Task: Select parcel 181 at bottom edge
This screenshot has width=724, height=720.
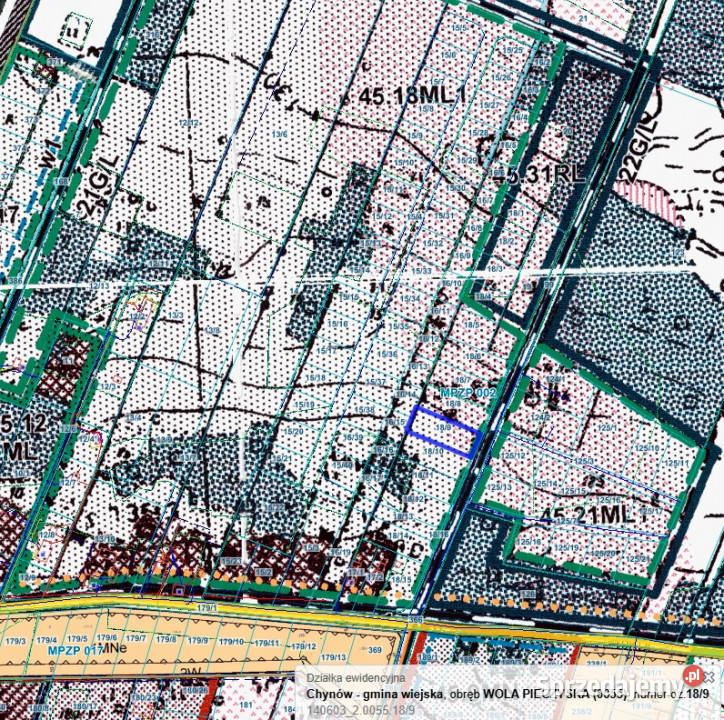Action: tap(246, 705)
